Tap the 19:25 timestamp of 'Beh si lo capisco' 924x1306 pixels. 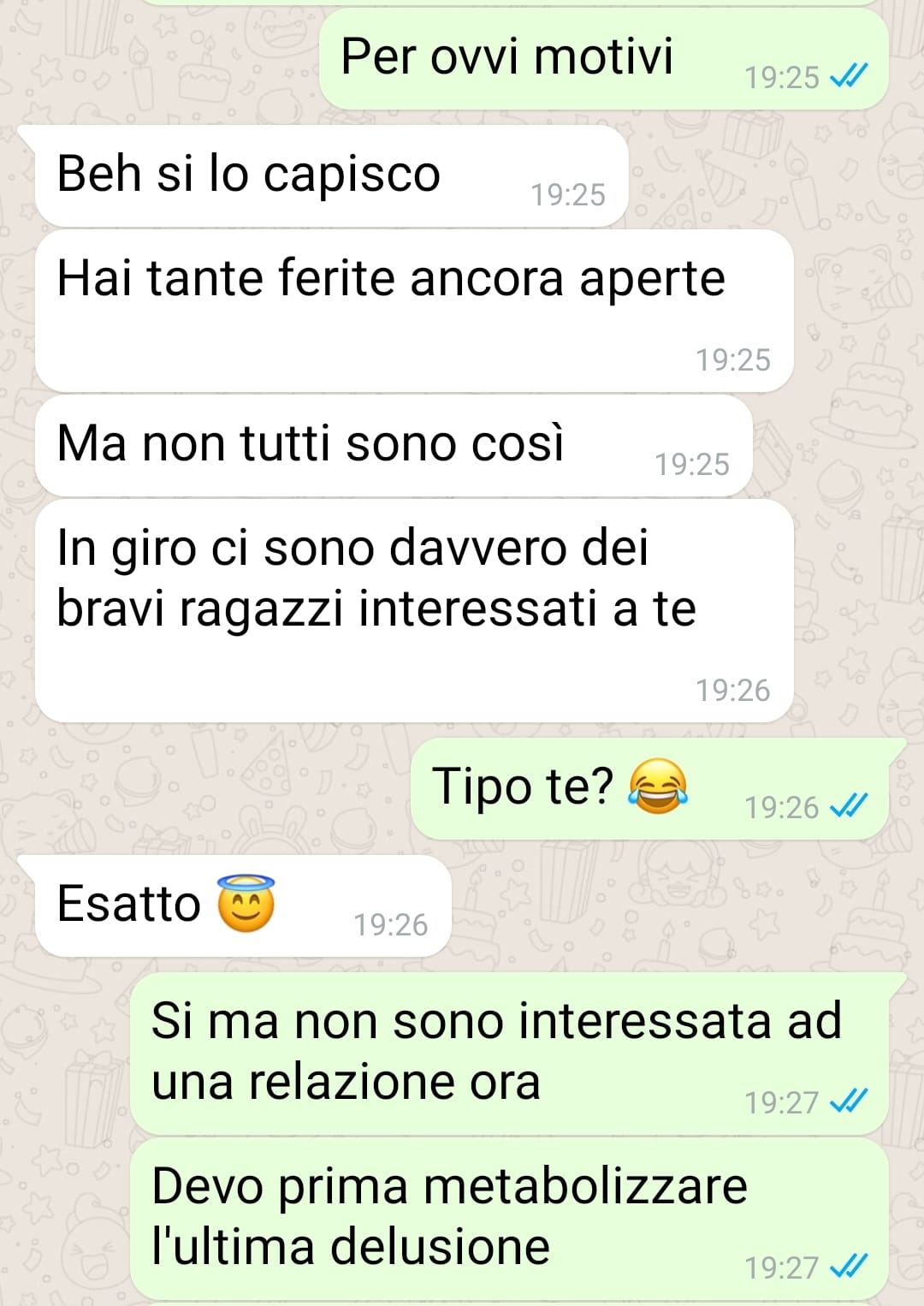568,195
